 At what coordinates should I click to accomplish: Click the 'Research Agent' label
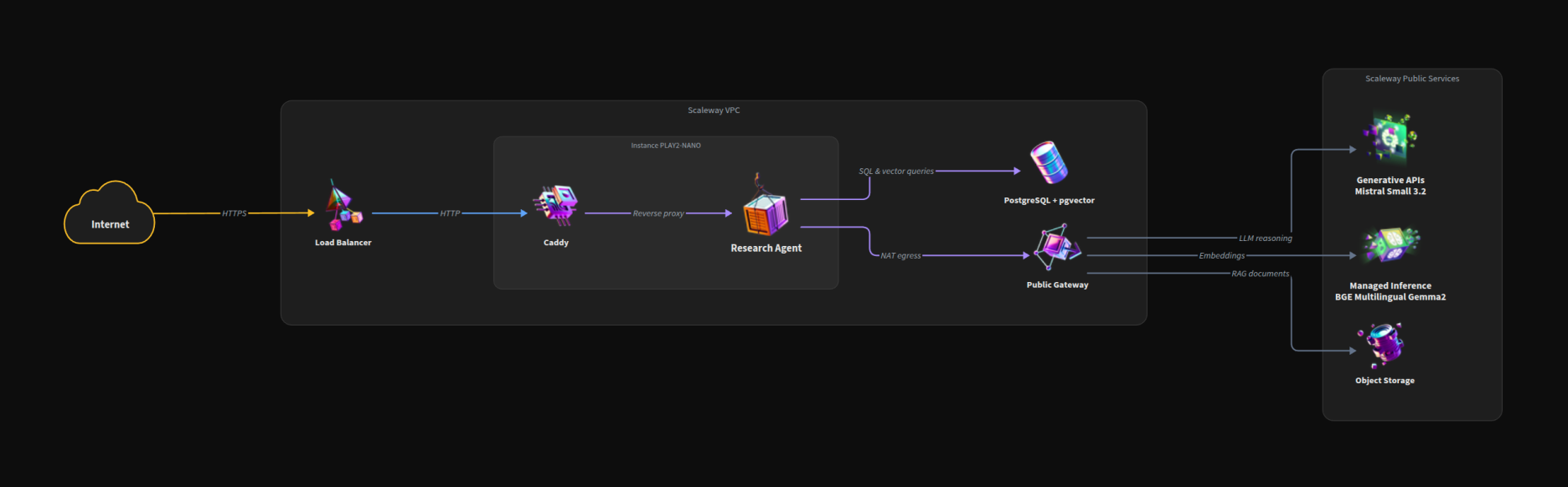pyautogui.click(x=766, y=249)
